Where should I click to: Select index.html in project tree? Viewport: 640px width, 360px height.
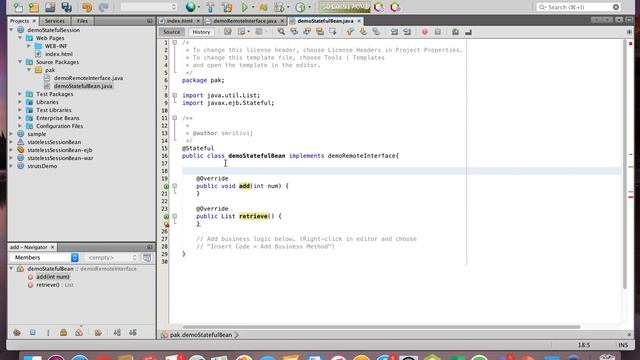pyautogui.click(x=59, y=54)
